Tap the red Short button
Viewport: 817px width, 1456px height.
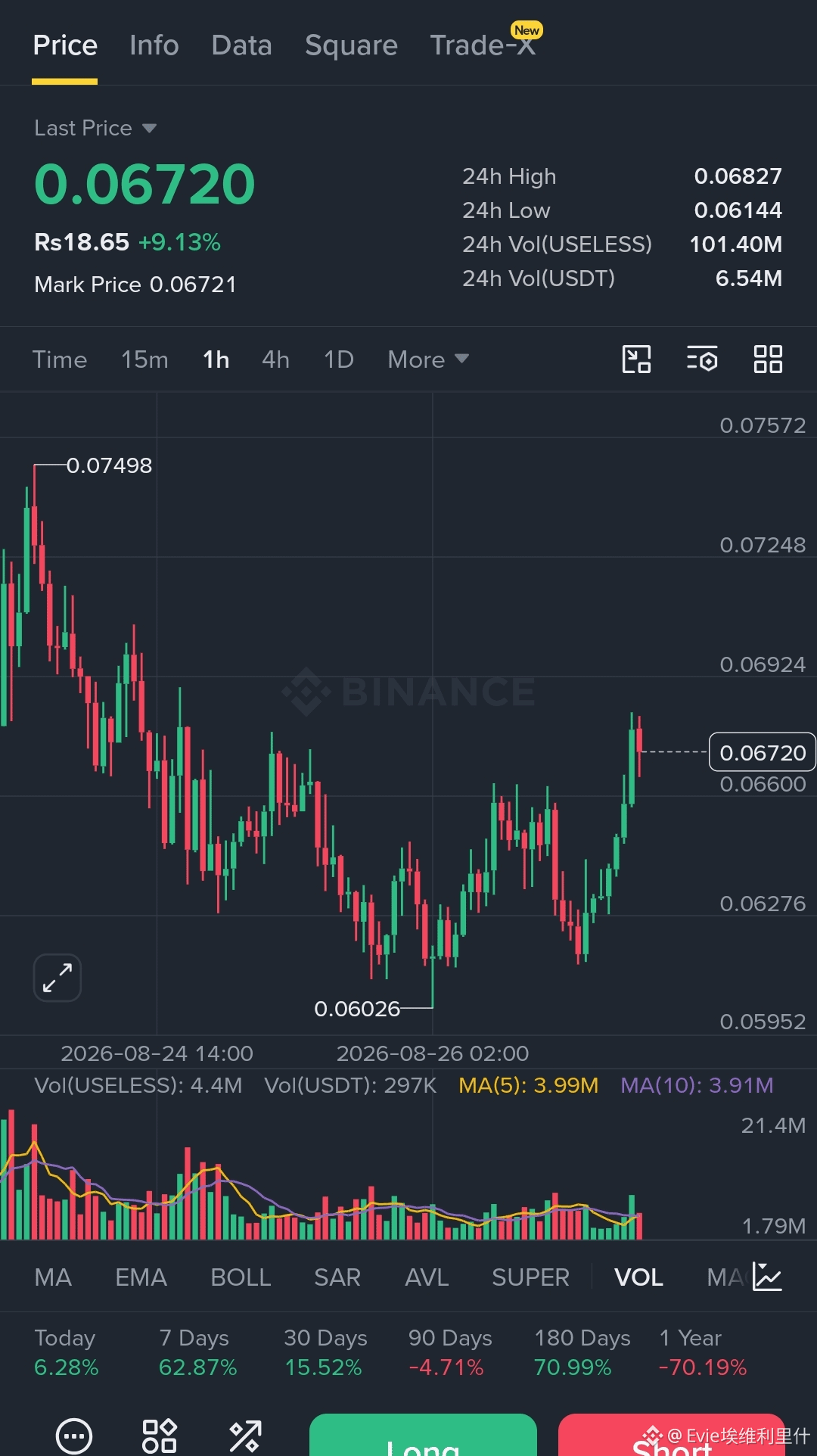(672, 1435)
